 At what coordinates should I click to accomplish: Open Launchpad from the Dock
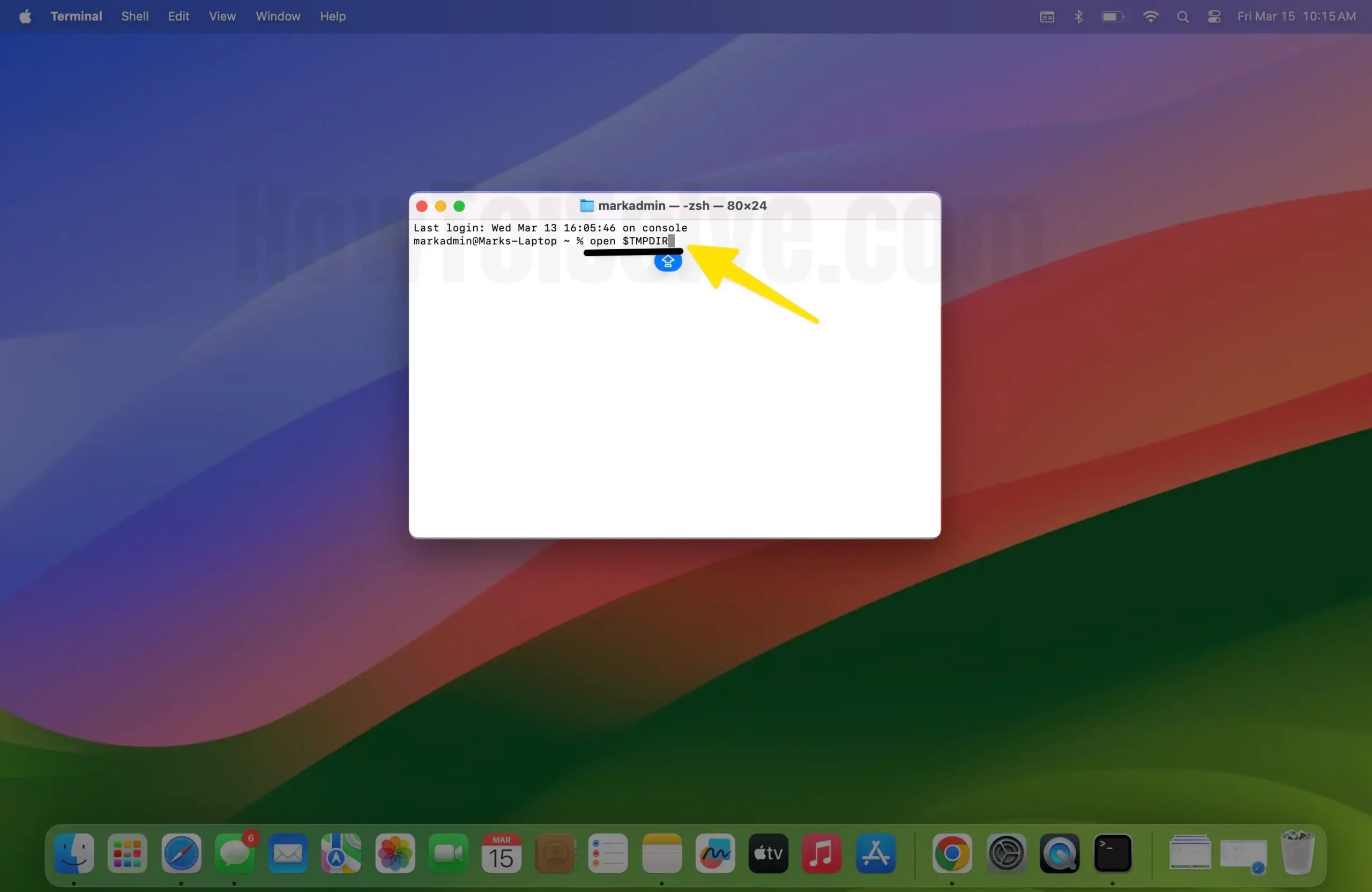126,854
